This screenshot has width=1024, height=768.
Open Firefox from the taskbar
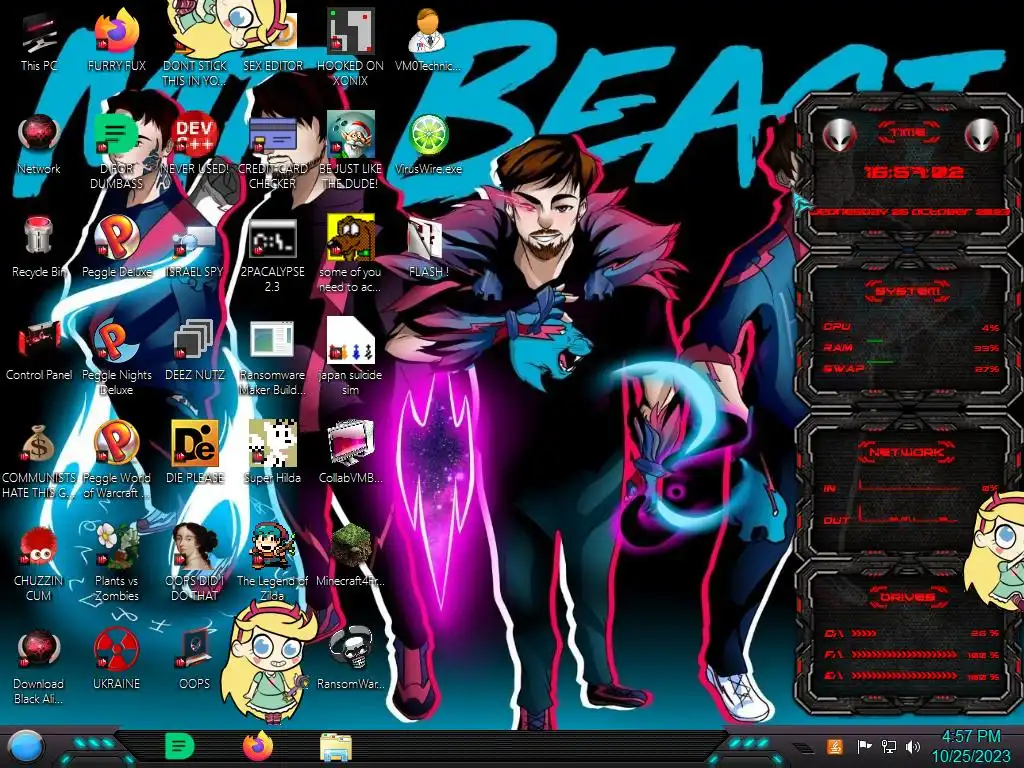(258, 746)
